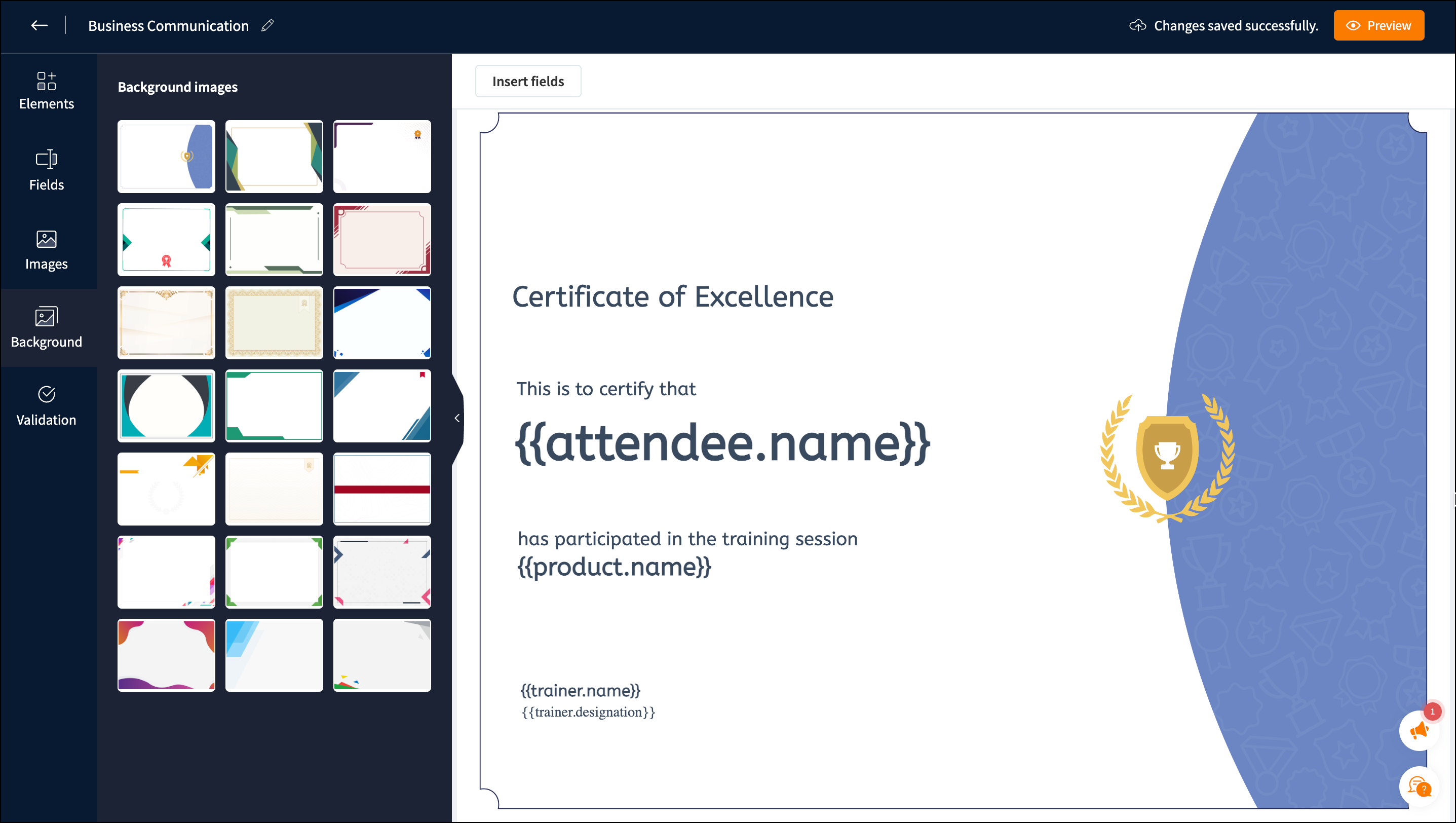Select the Background sidebar tab
The height and width of the screenshot is (823, 1456).
click(46, 328)
